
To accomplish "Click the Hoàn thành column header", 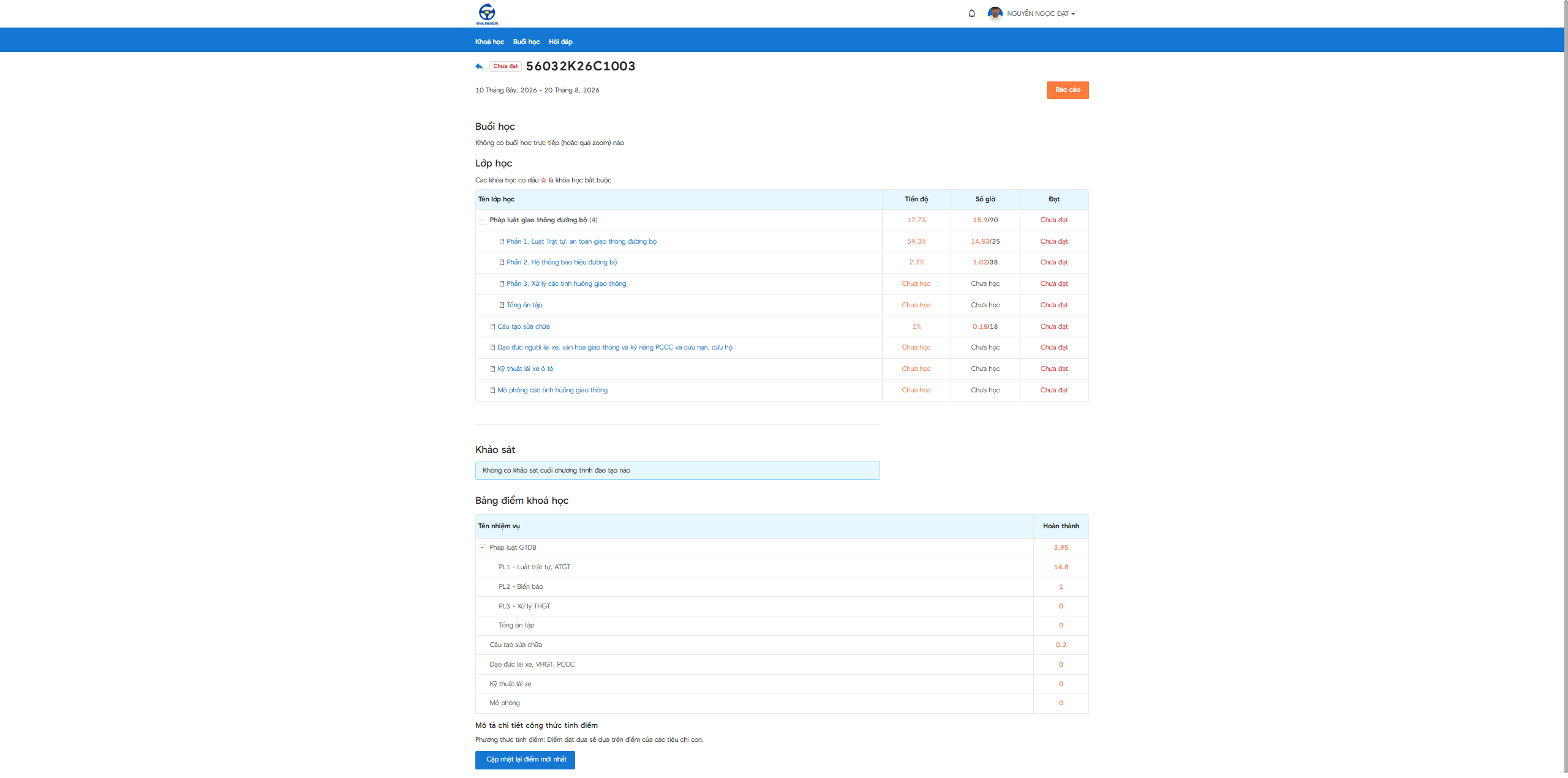I will [x=1061, y=526].
